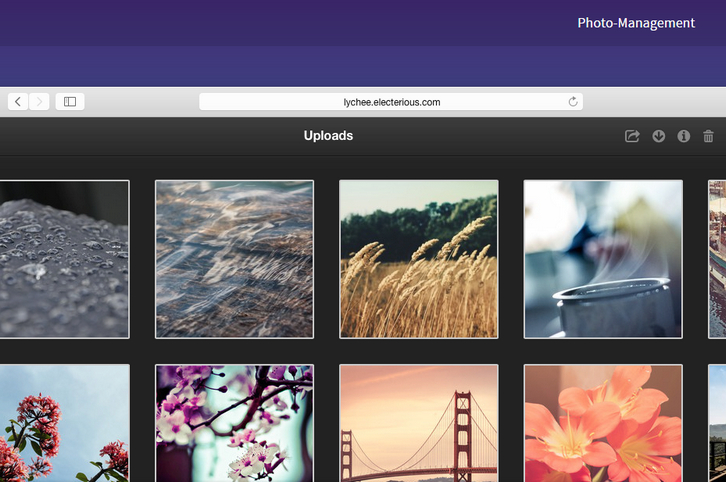View the orange flowers photo
Screen dimensions: 726x482
tap(603, 423)
